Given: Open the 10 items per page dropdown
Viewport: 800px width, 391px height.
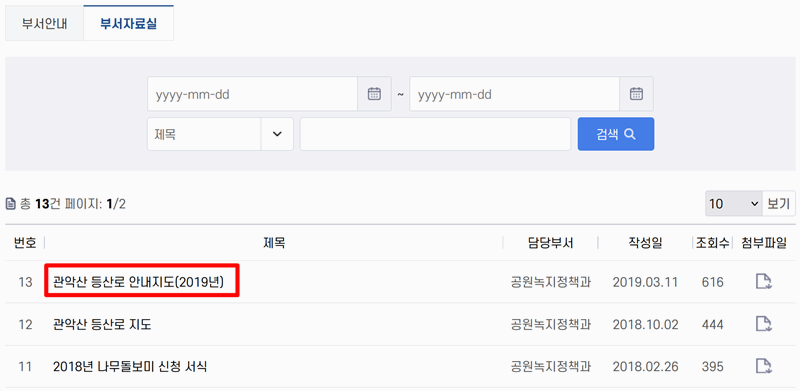Looking at the screenshot, I should pyautogui.click(x=734, y=204).
